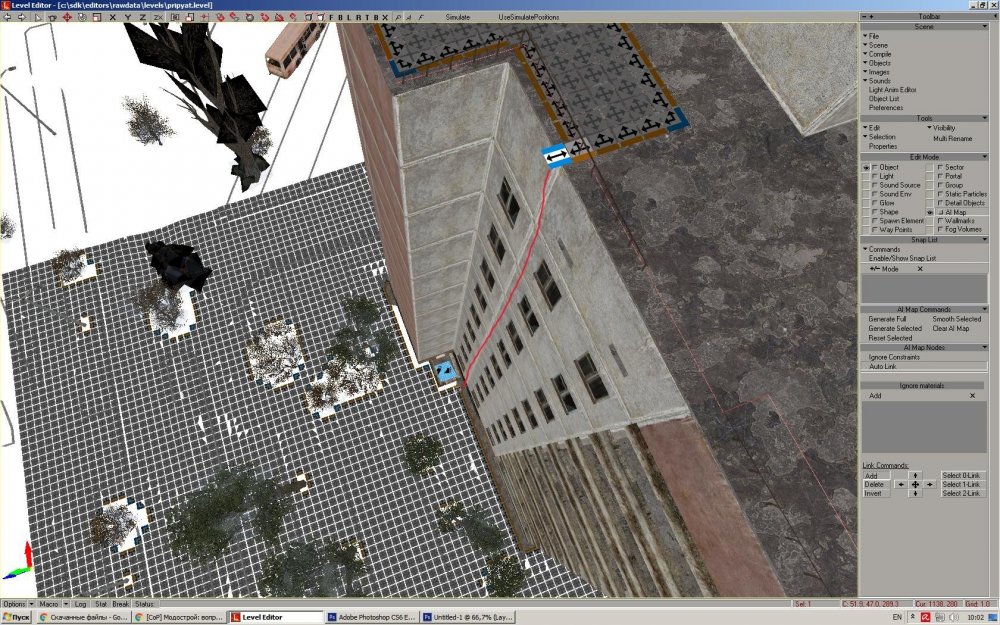Viewport: 1000px width, 625px height.
Task: Open the Stat tab in status bar
Action: coord(101,604)
